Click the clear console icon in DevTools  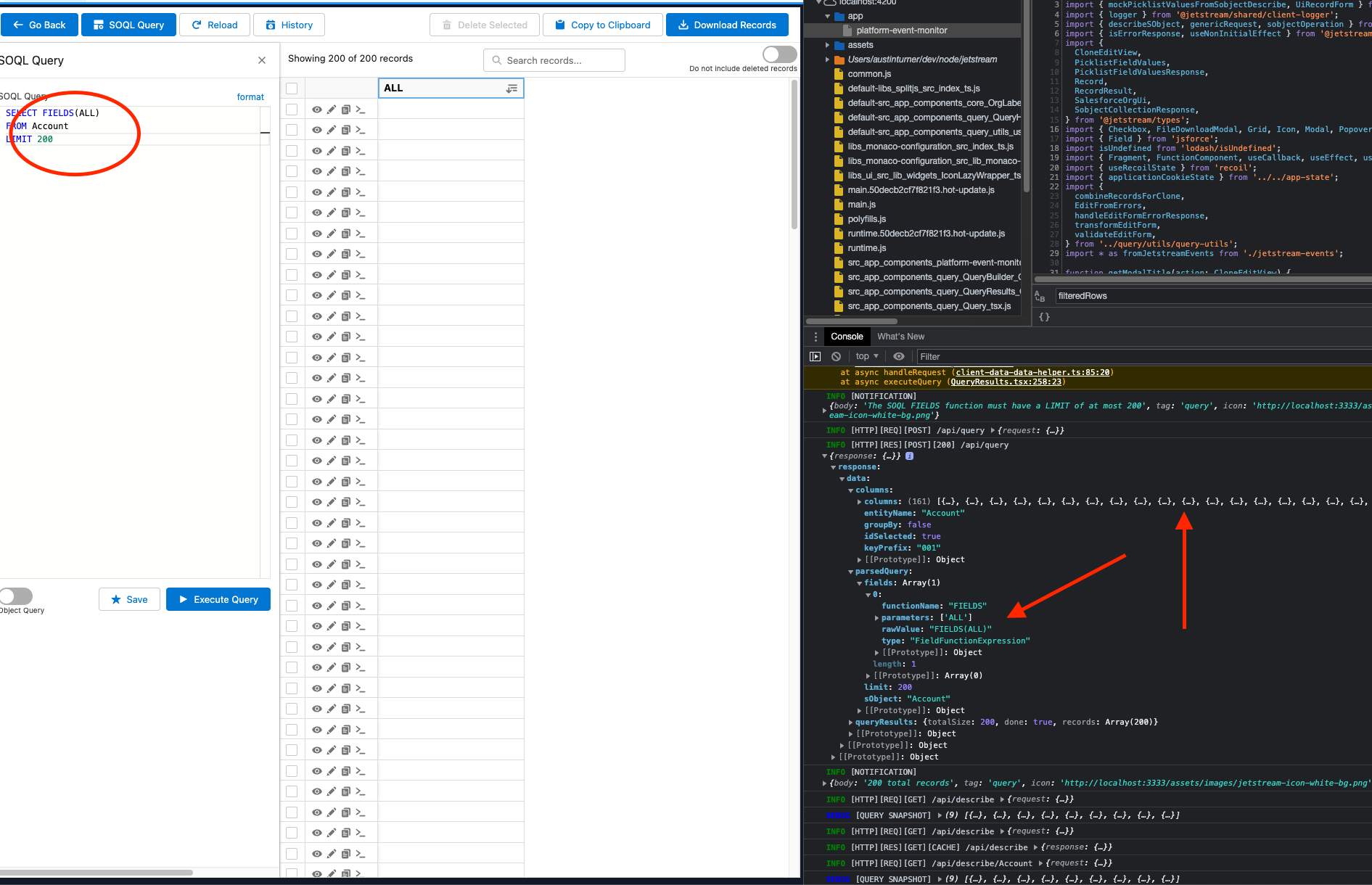[x=836, y=356]
